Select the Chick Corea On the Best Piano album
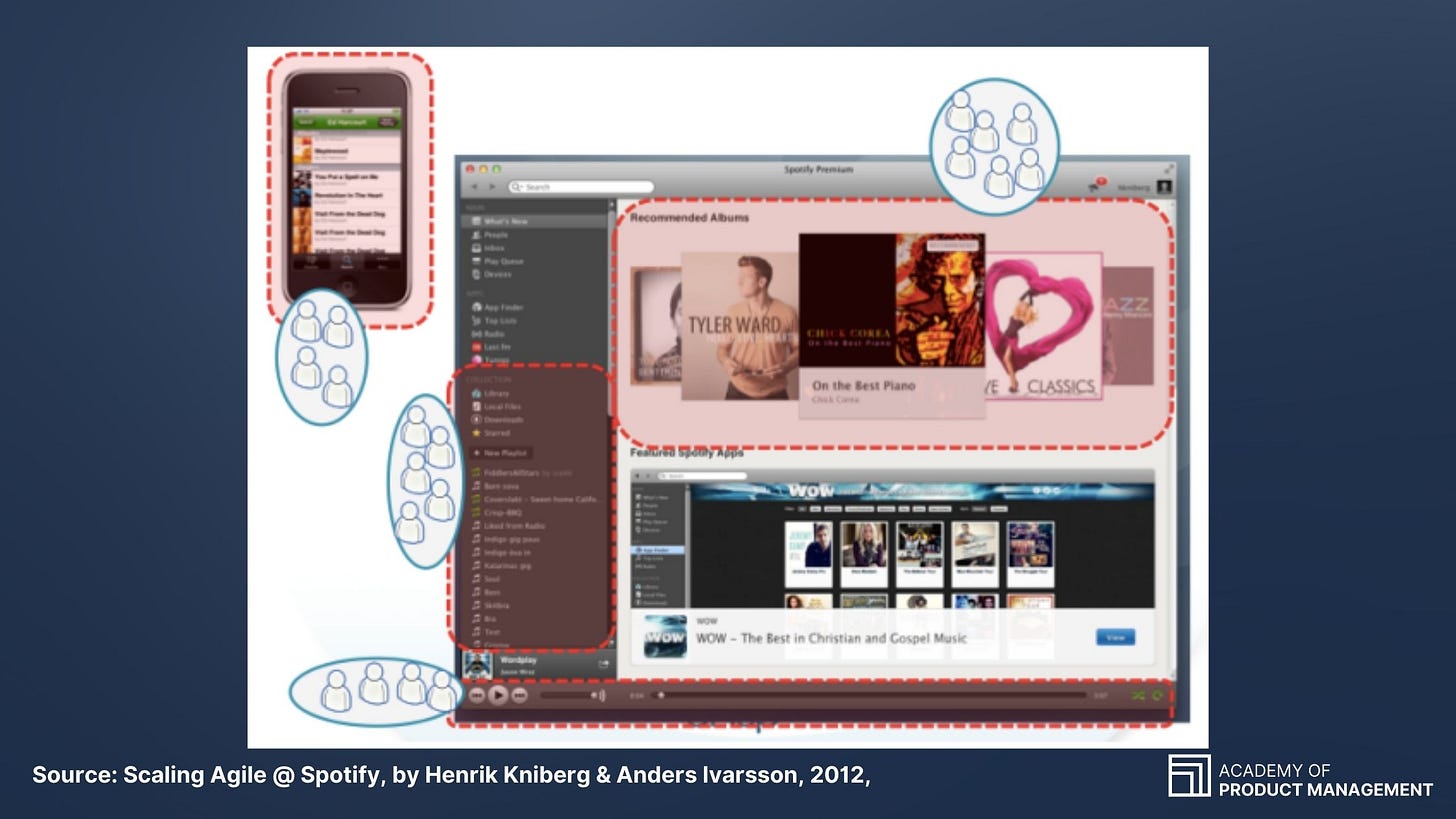Screen dimensions: 1456x819 coord(892,326)
